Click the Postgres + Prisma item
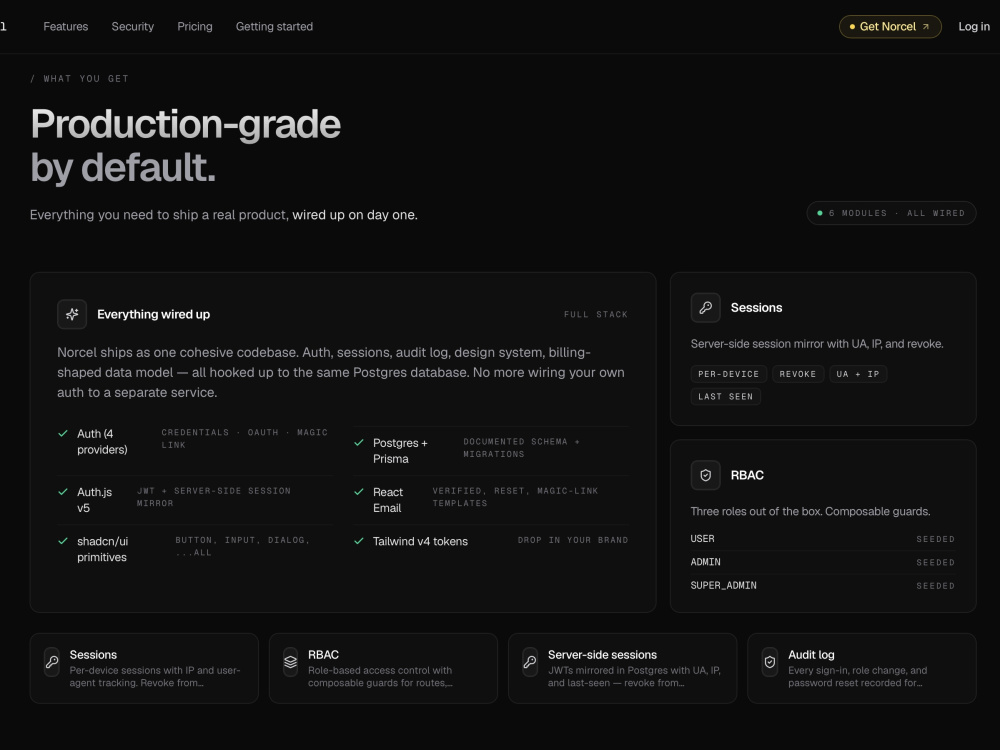The width and height of the screenshot is (1000, 750). coord(491,450)
